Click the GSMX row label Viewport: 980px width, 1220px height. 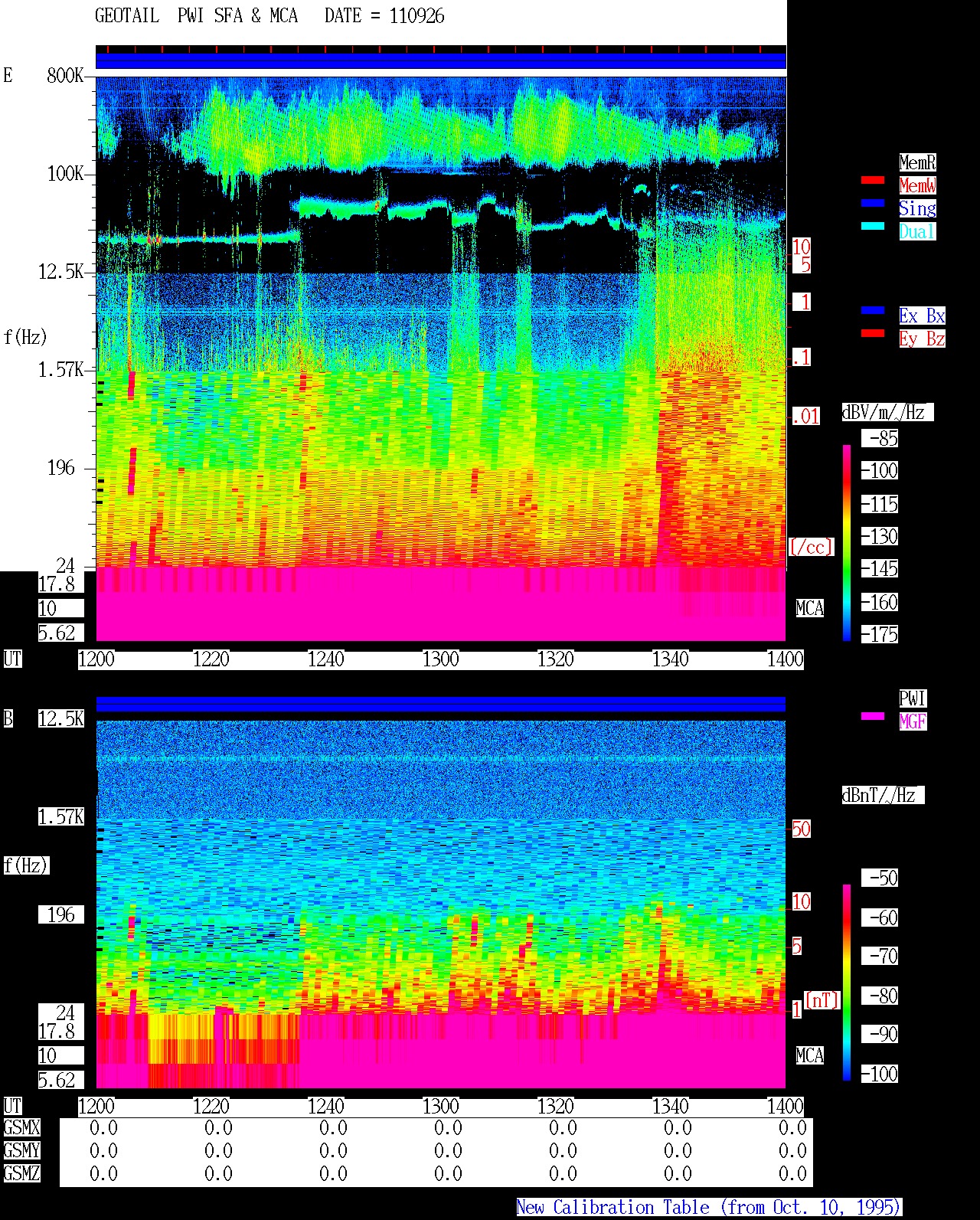[x=22, y=1128]
